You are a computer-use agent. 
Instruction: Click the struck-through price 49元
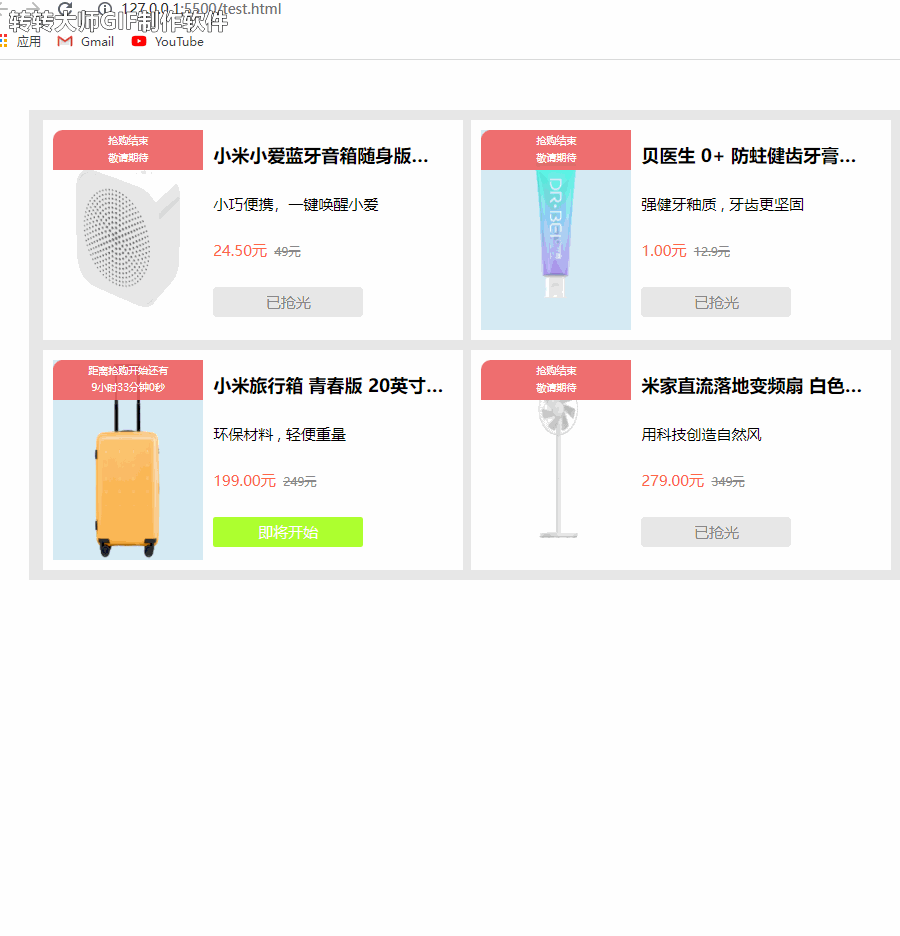coord(287,252)
